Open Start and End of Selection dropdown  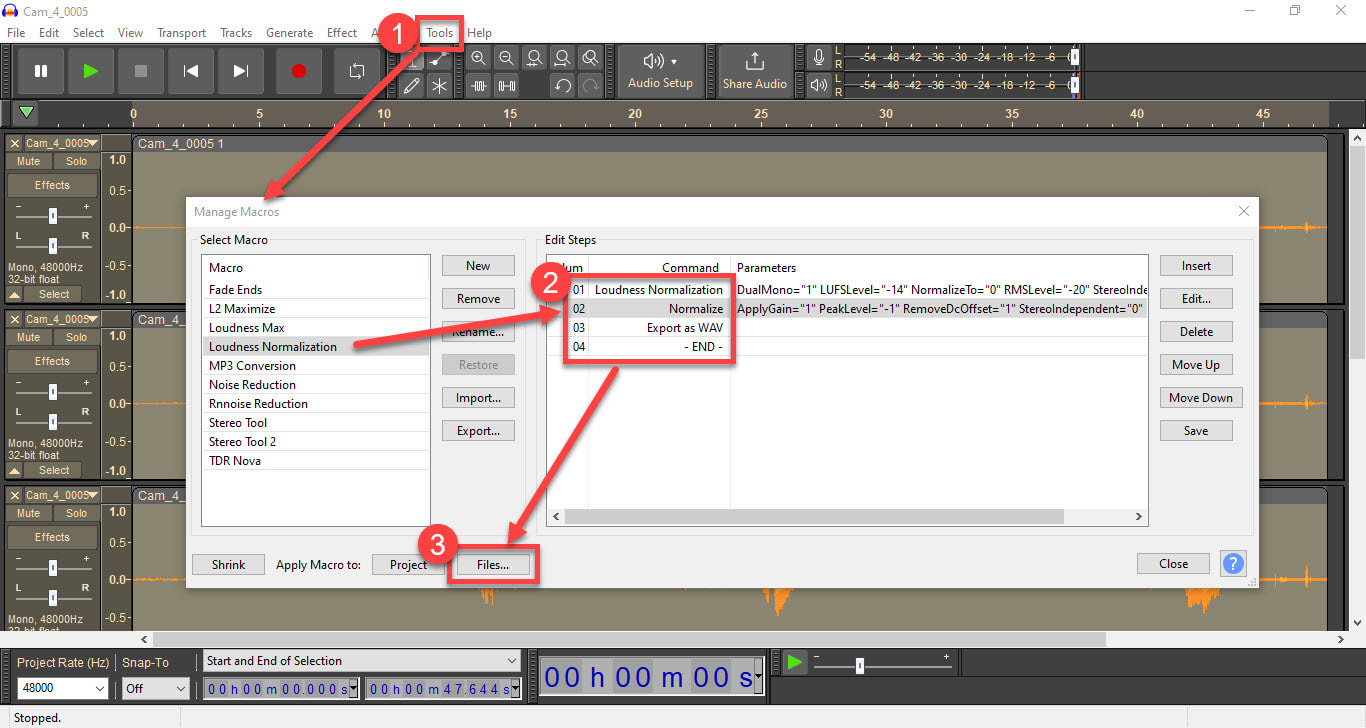[362, 661]
